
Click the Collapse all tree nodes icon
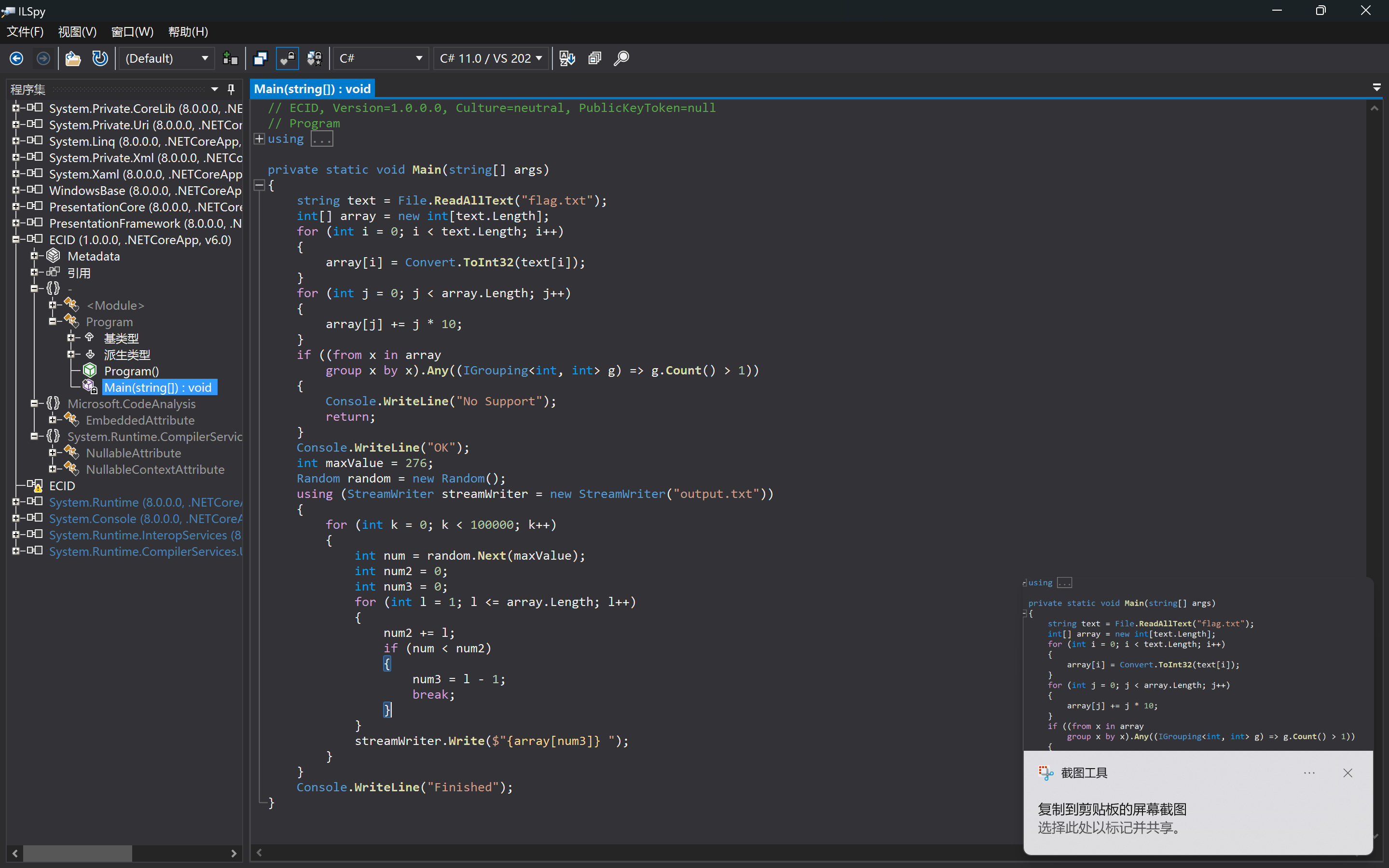pyautogui.click(x=594, y=58)
